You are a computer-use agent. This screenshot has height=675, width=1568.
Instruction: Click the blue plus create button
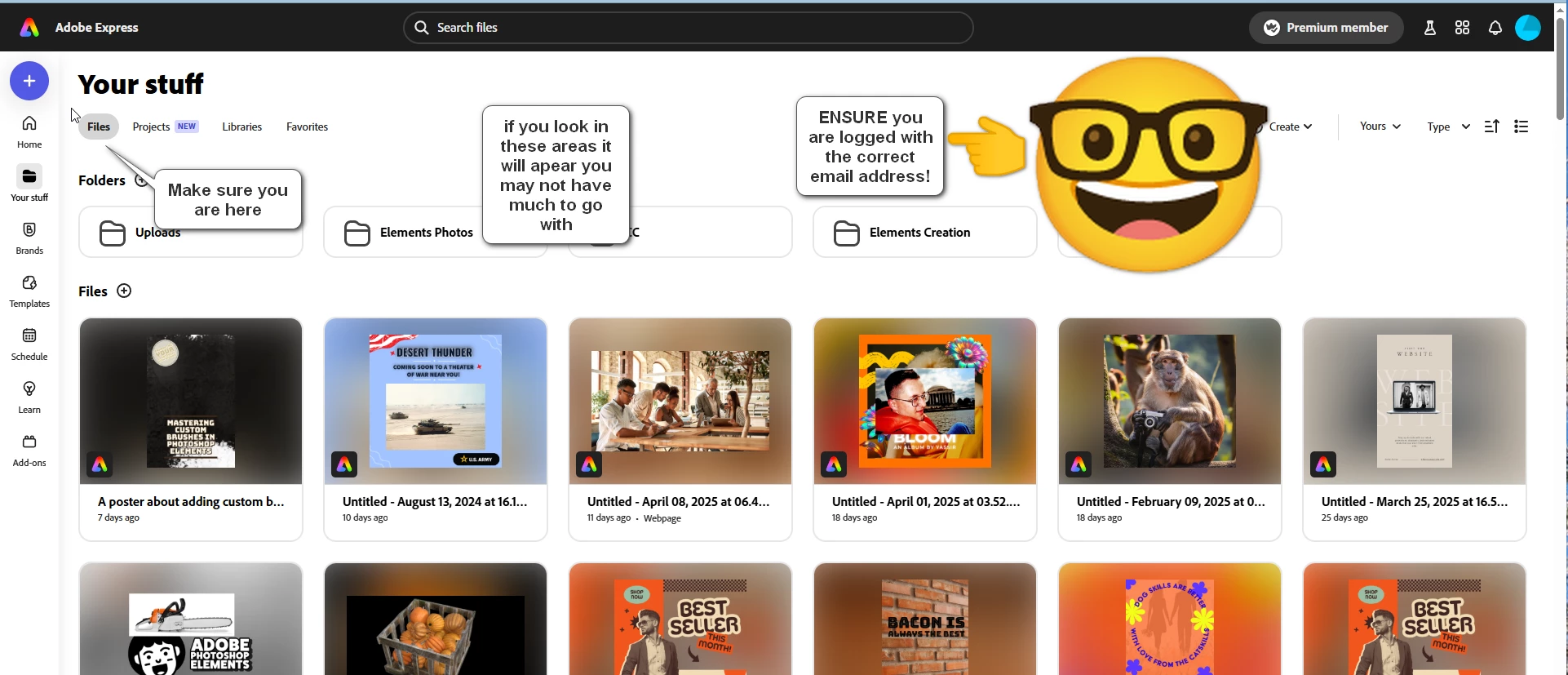[29, 81]
